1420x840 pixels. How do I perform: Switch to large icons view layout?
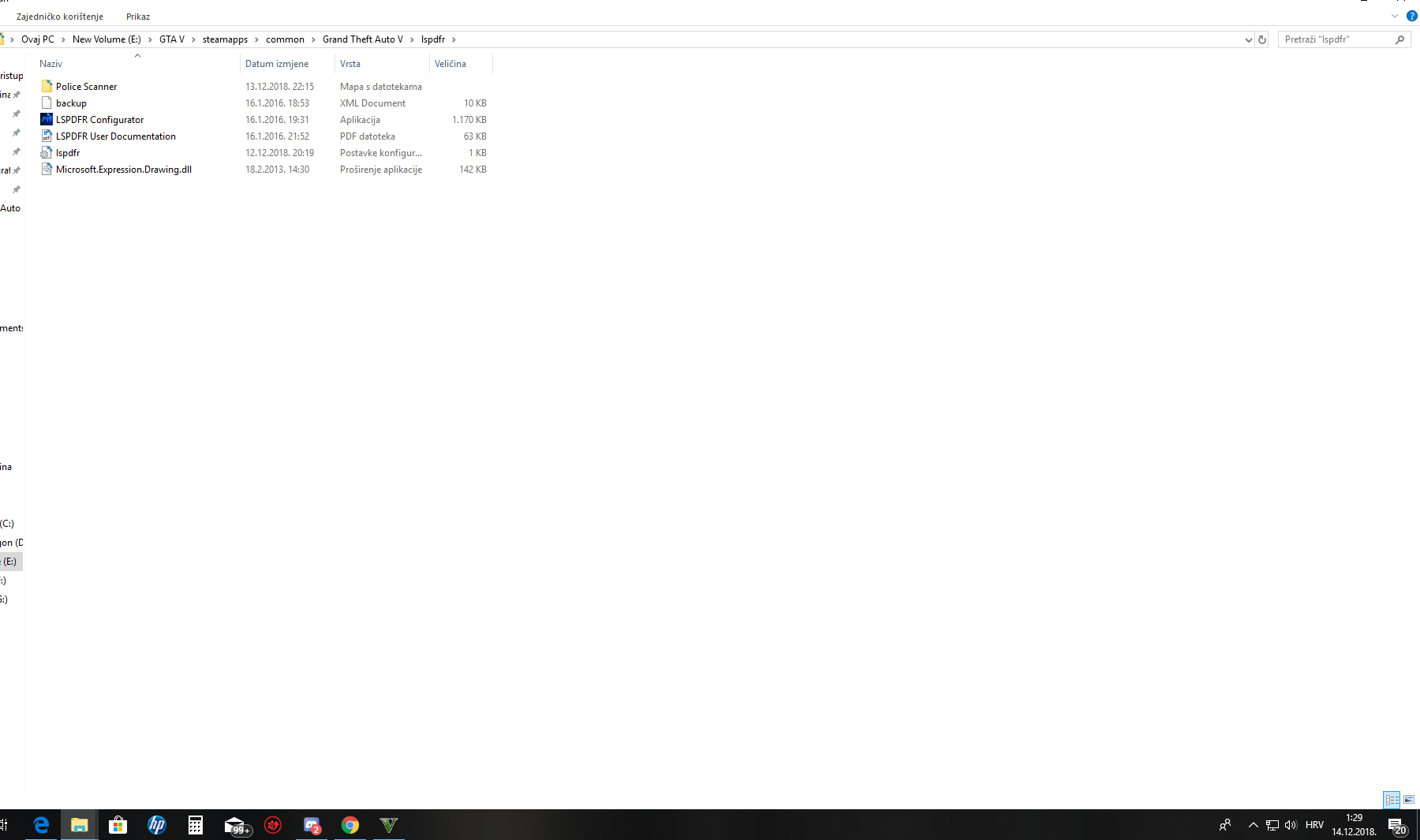tap(1409, 800)
